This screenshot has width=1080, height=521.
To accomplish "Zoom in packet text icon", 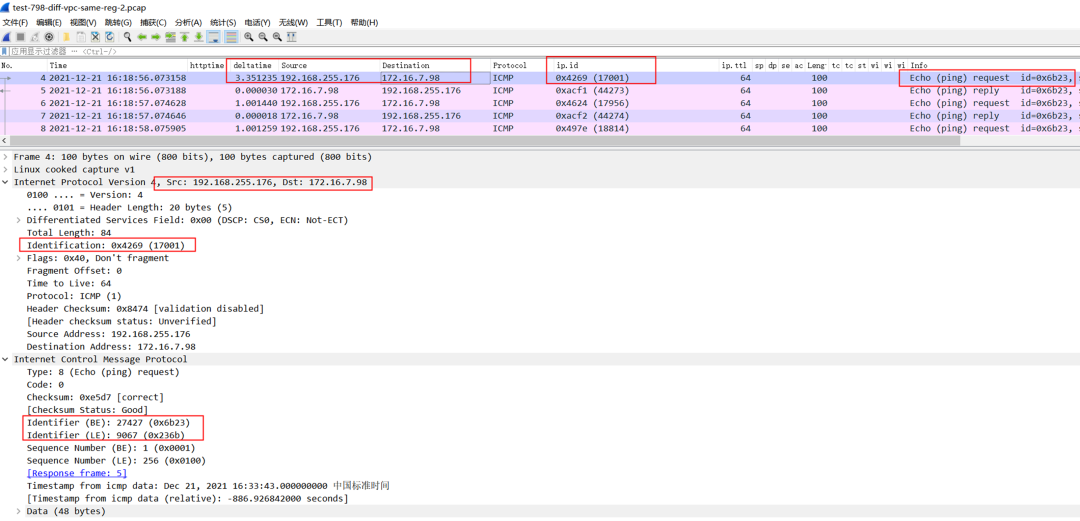I will point(249,37).
